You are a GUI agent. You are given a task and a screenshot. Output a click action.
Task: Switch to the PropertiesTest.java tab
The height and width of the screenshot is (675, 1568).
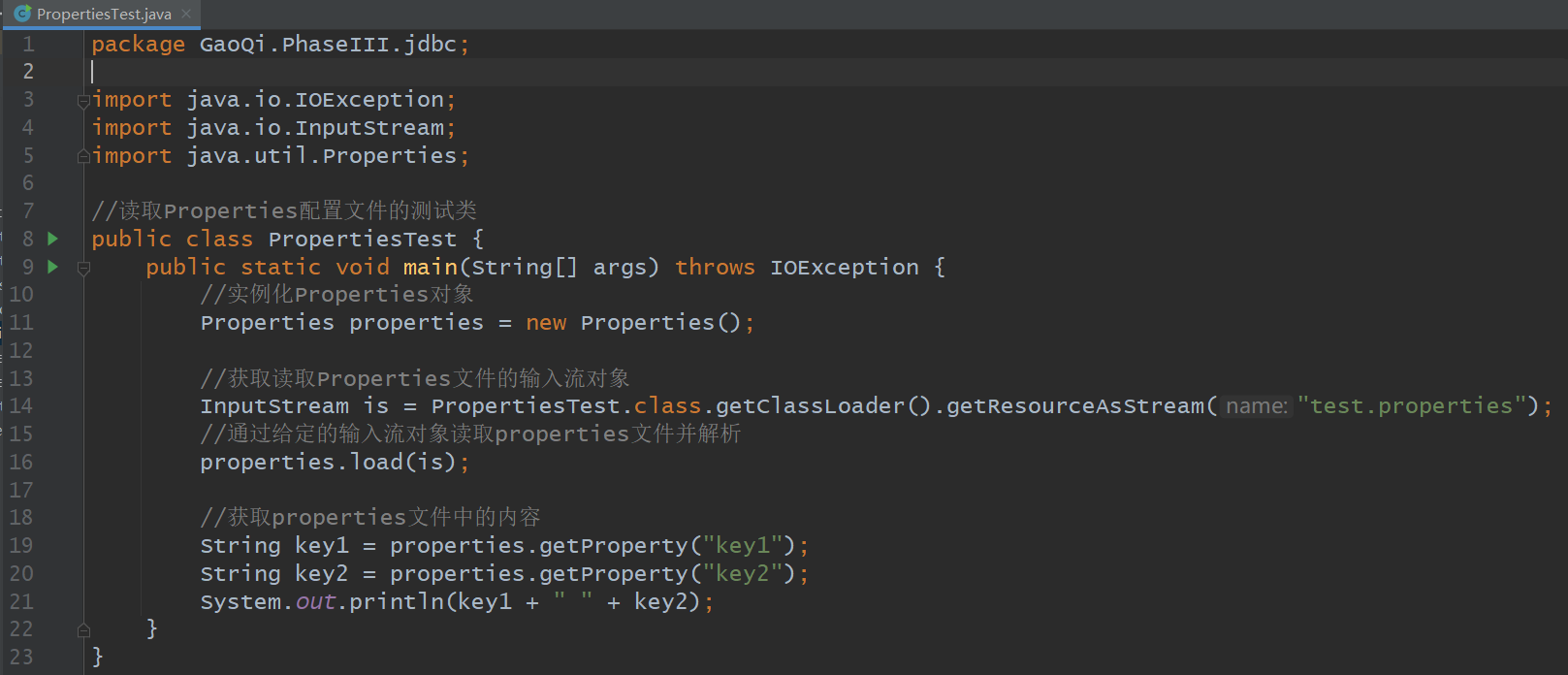pyautogui.click(x=104, y=14)
